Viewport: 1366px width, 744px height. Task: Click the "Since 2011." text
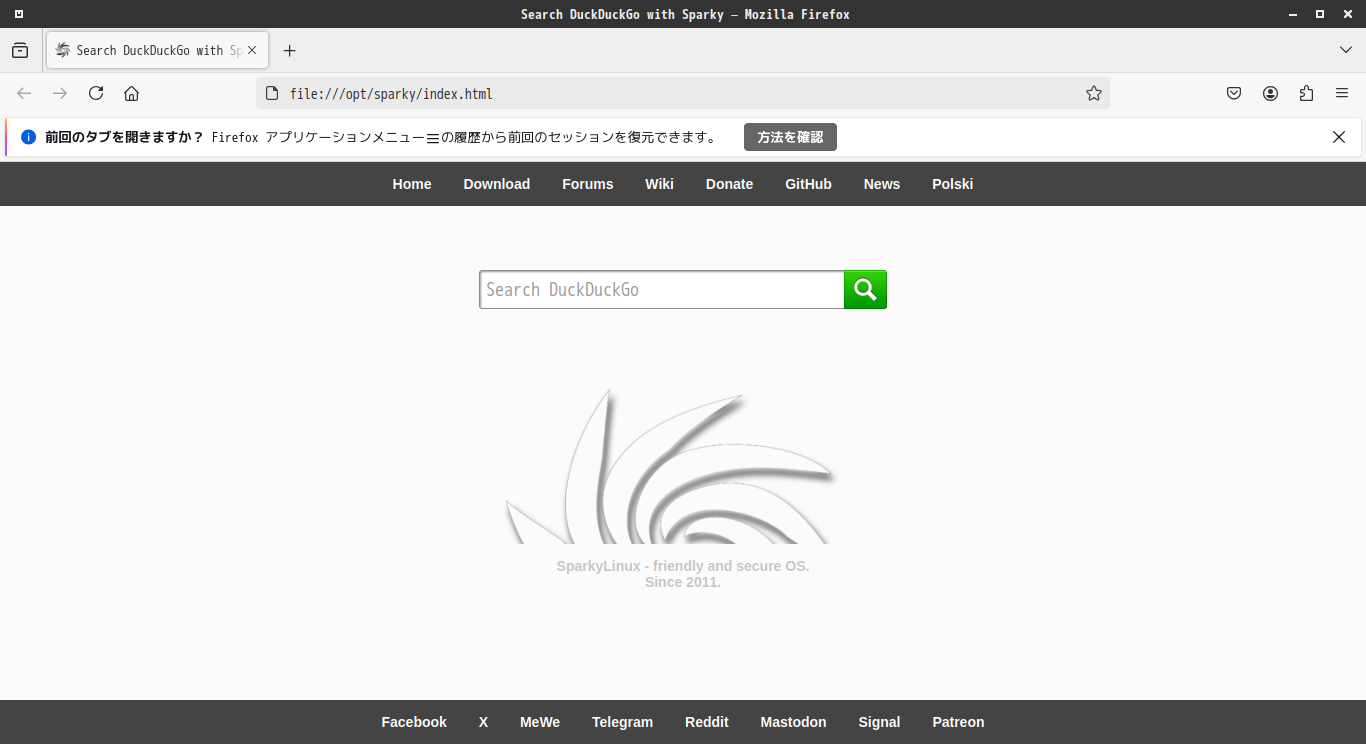(683, 582)
